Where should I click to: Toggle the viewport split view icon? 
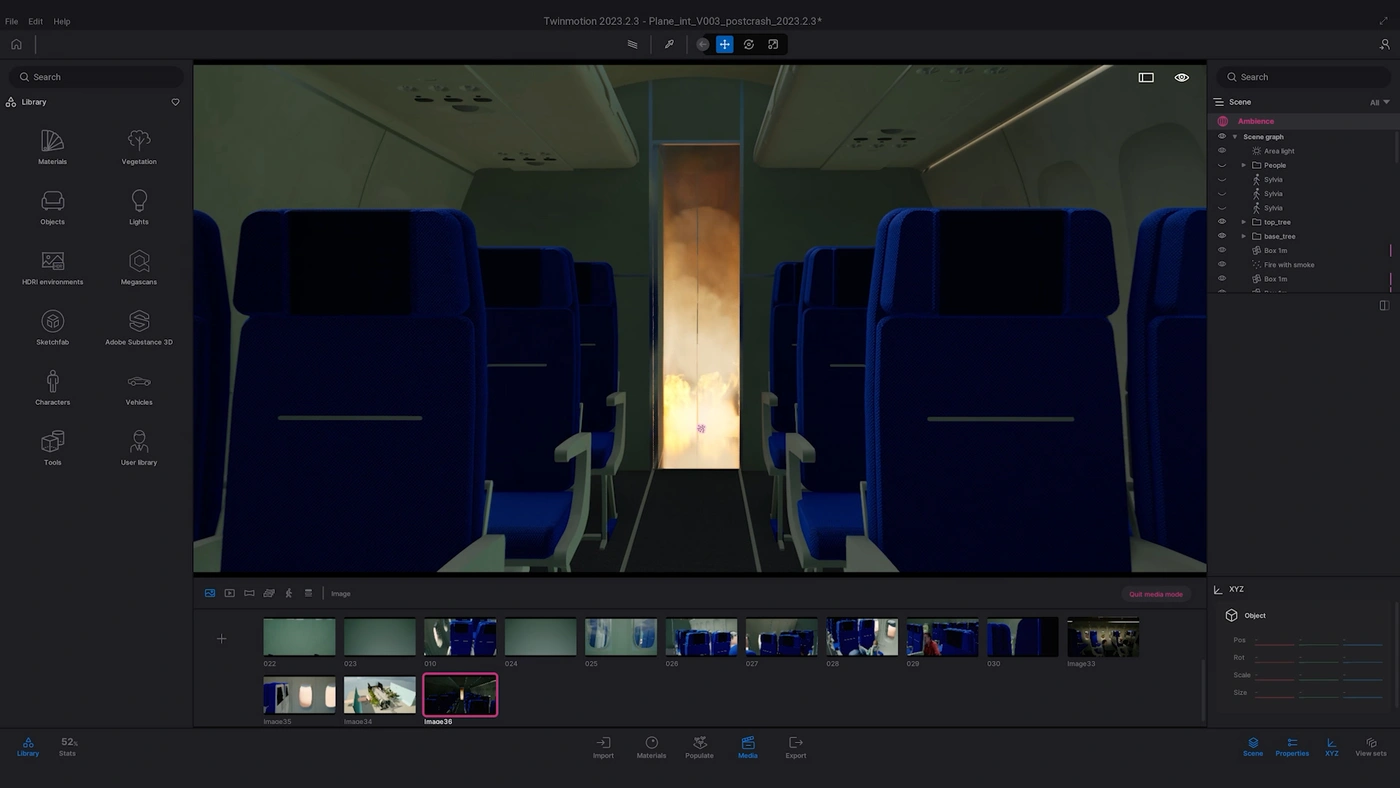coord(1146,77)
